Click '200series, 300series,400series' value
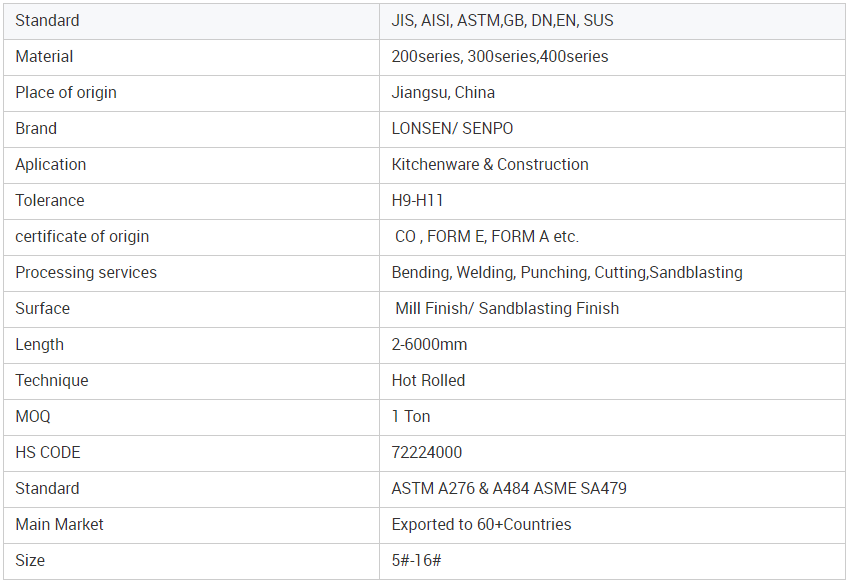 (x=499, y=57)
